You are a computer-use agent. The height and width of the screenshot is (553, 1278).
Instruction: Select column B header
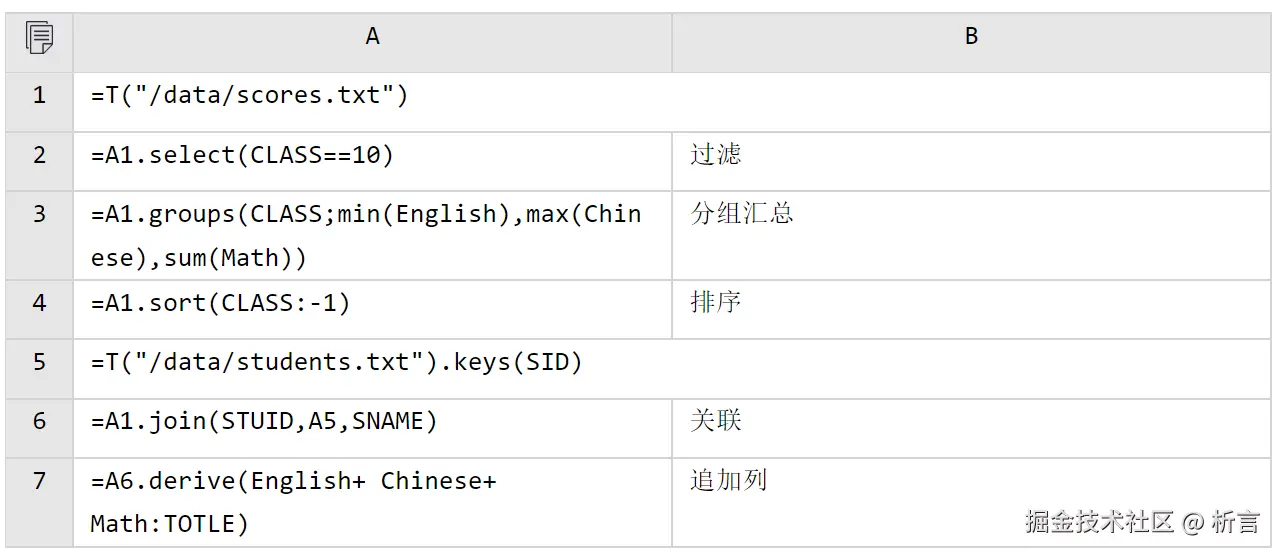point(970,38)
